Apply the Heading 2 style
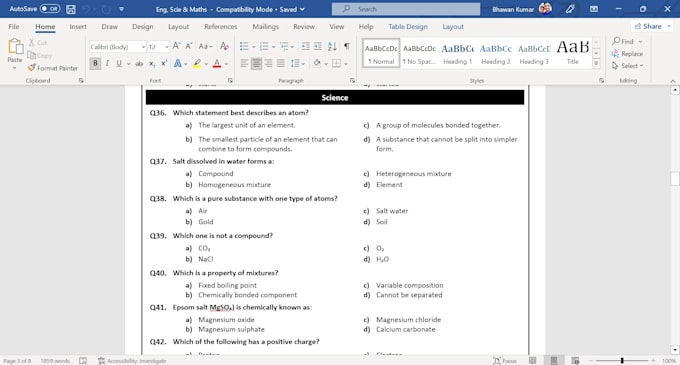 pyautogui.click(x=496, y=54)
